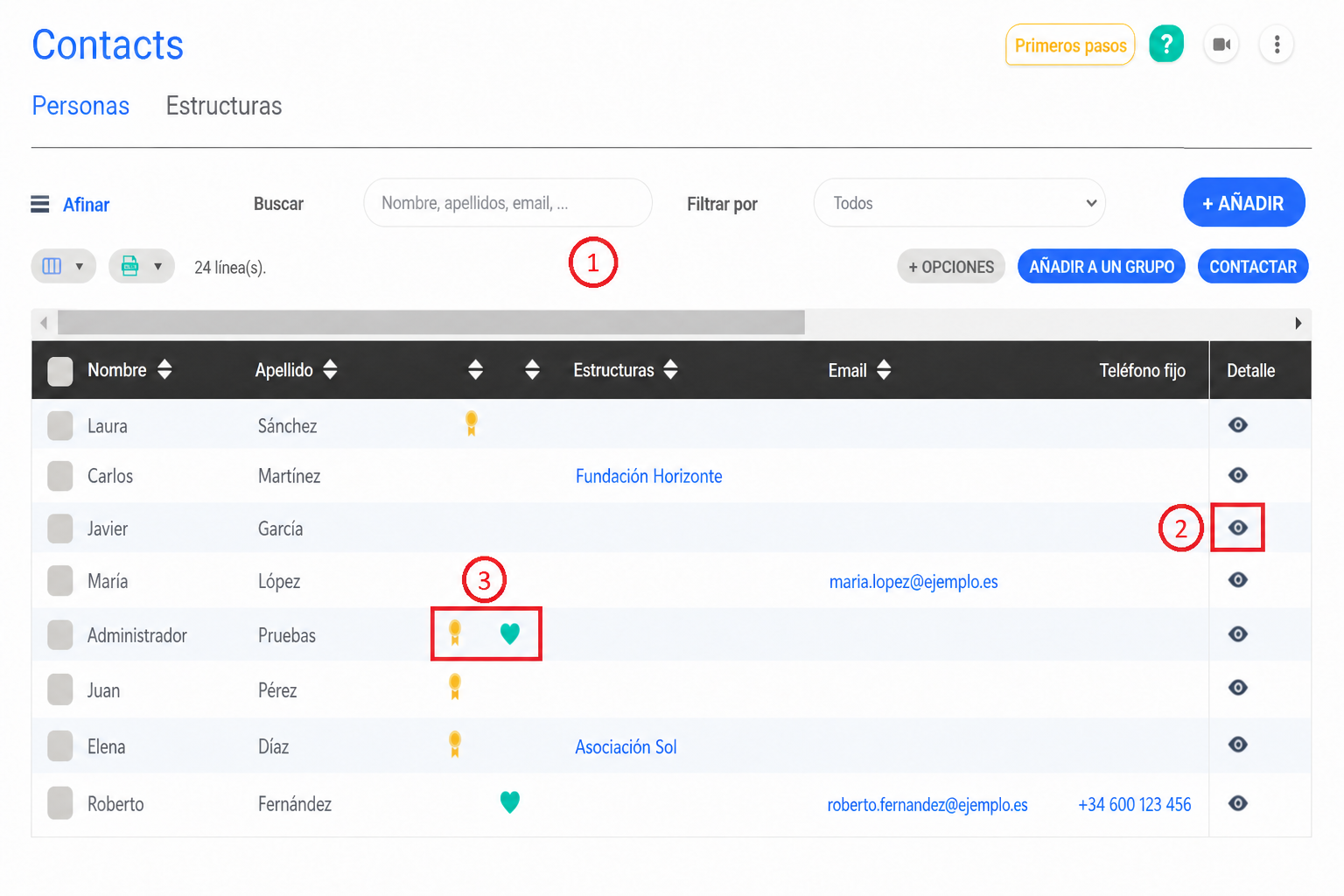1344x896 pixels.
Task: Click the + OPCIONES button
Action: (x=951, y=267)
